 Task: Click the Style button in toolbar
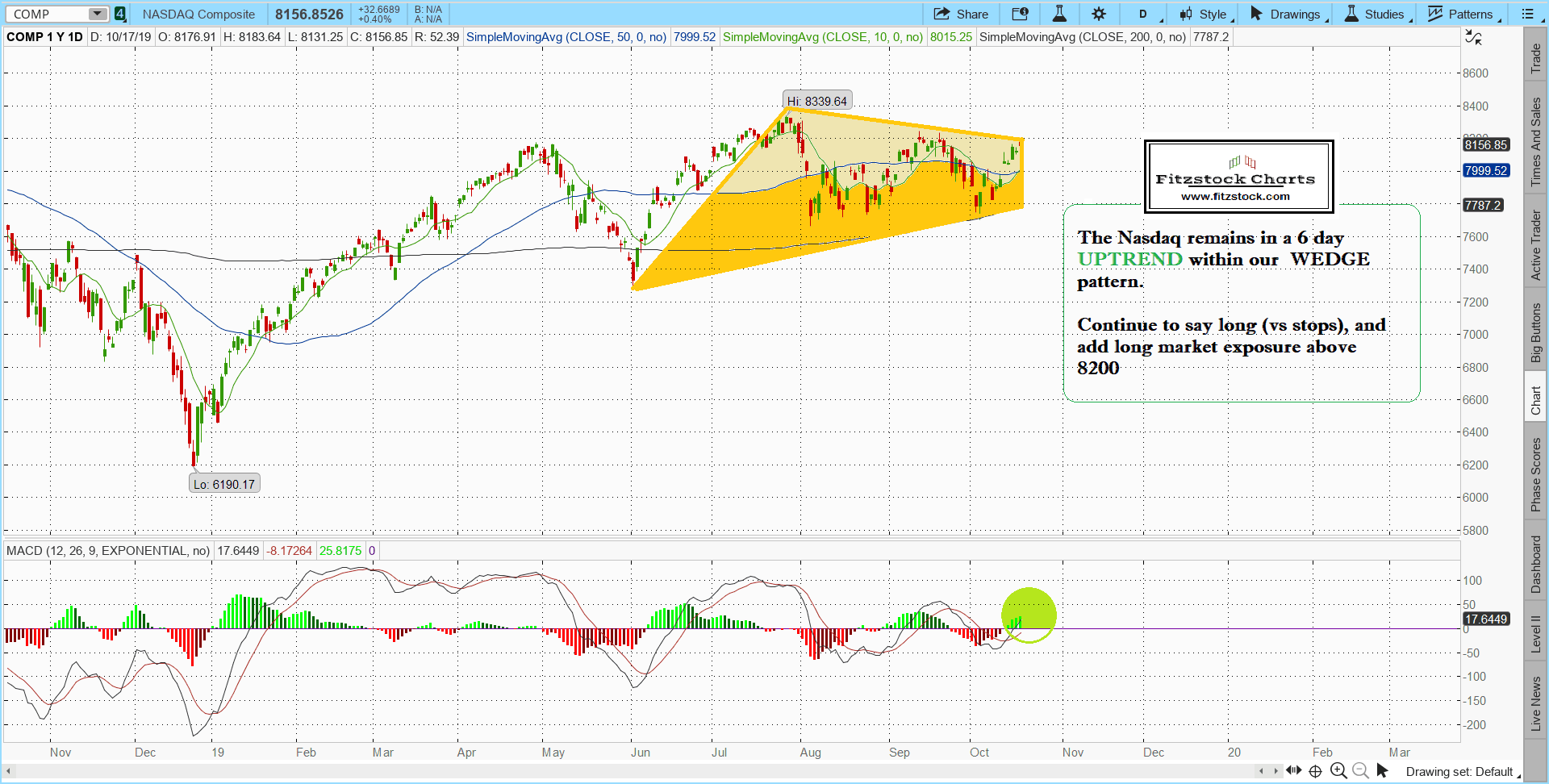pyautogui.click(x=1203, y=14)
